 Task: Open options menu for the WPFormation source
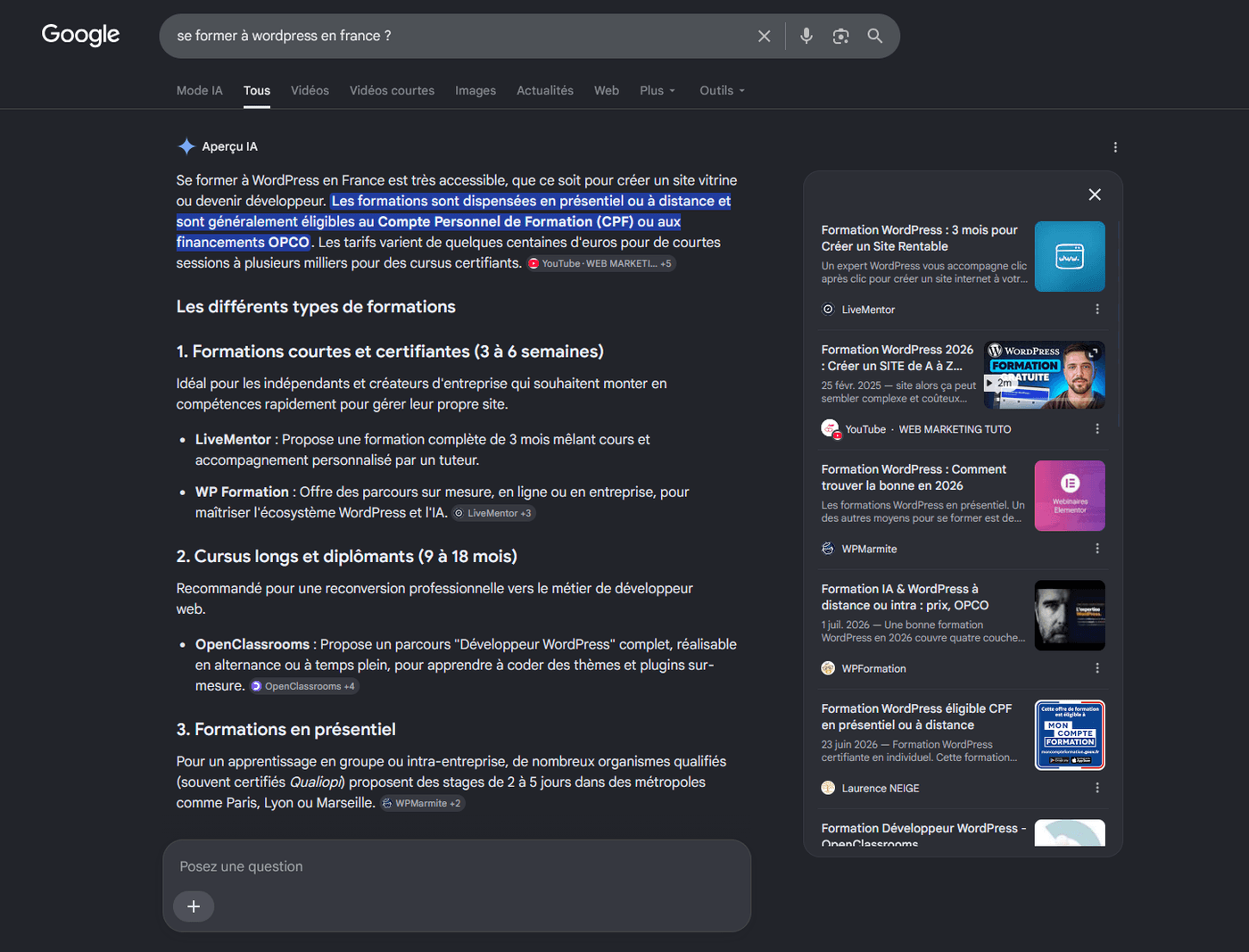pos(1097,668)
